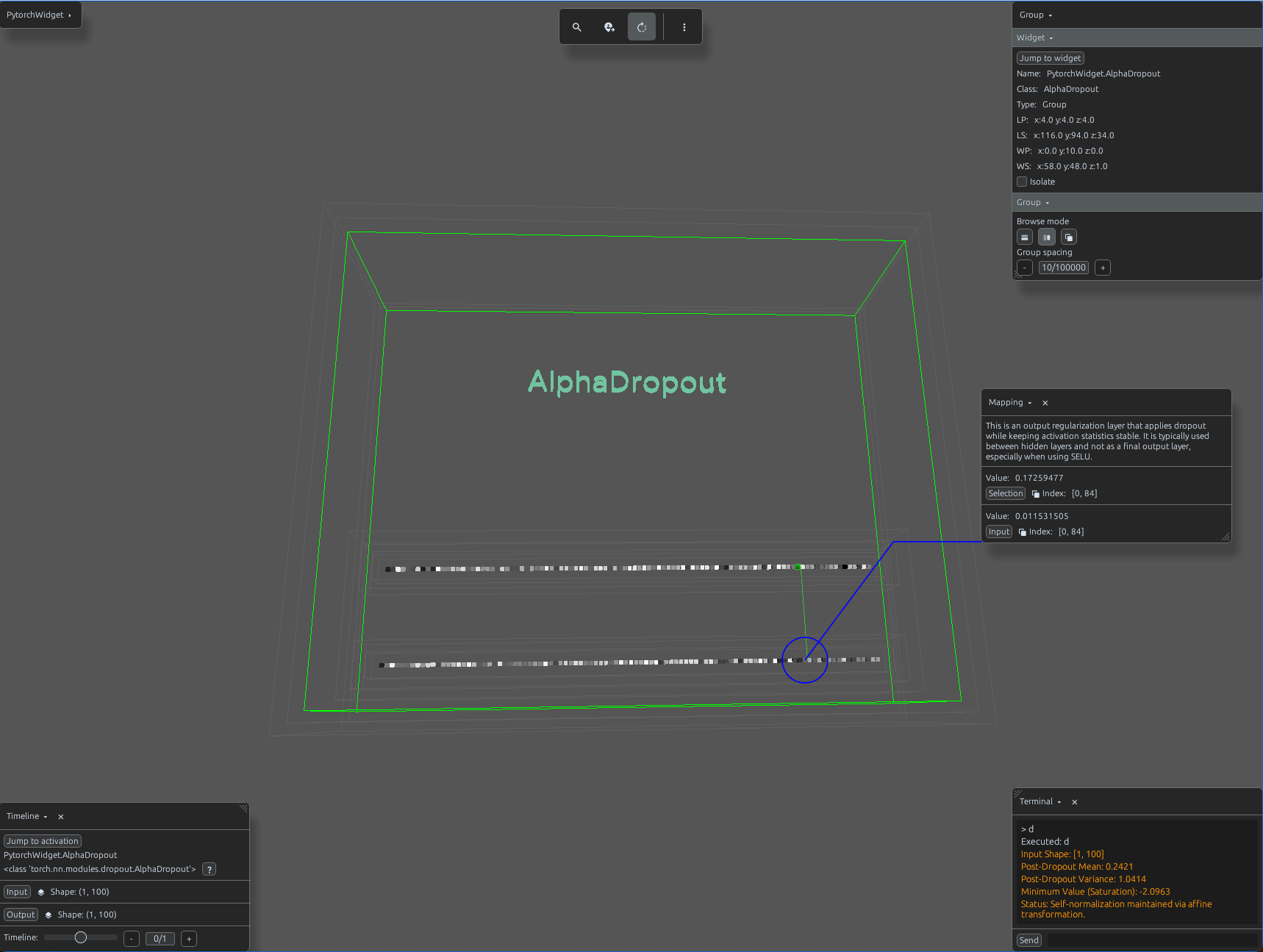
Task: Click the layers icon beside Output shape
Action: (49, 915)
